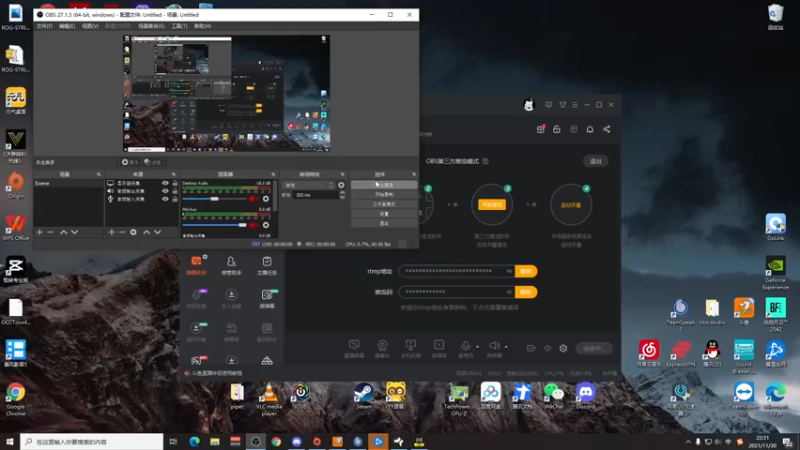Screen dimensions: 800x450
Task: Click the Start Recording button in OBS controls
Action: tap(384, 194)
